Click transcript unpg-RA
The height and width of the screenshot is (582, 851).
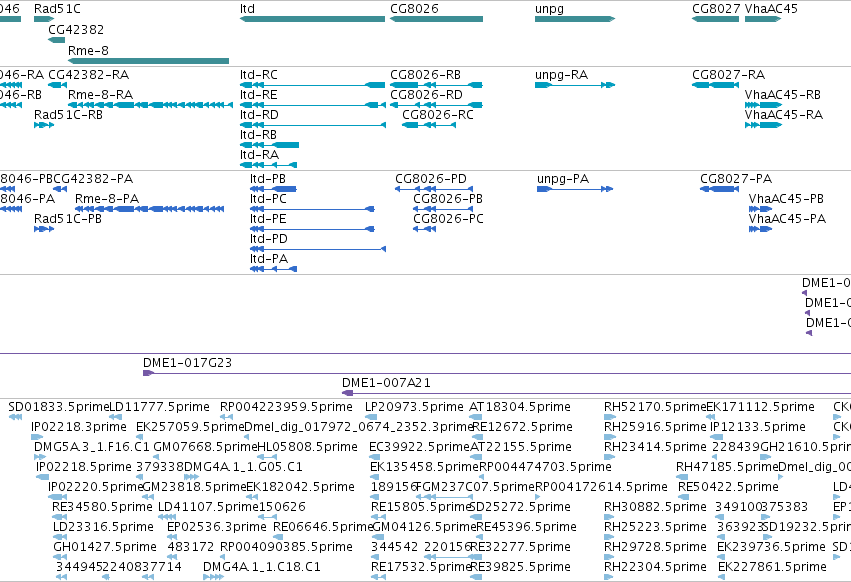click(x=575, y=85)
